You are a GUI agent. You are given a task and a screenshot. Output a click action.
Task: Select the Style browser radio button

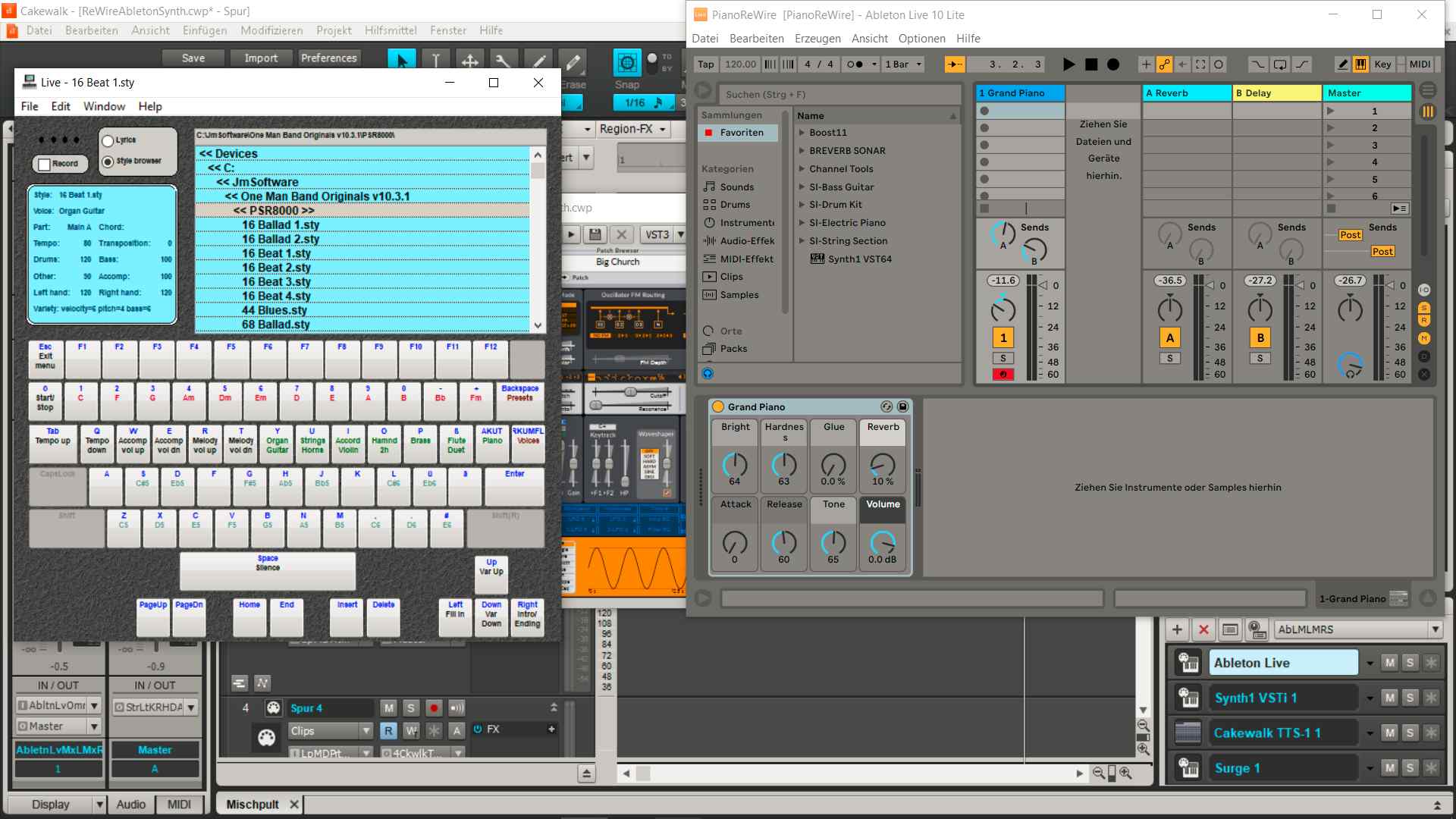[108, 162]
